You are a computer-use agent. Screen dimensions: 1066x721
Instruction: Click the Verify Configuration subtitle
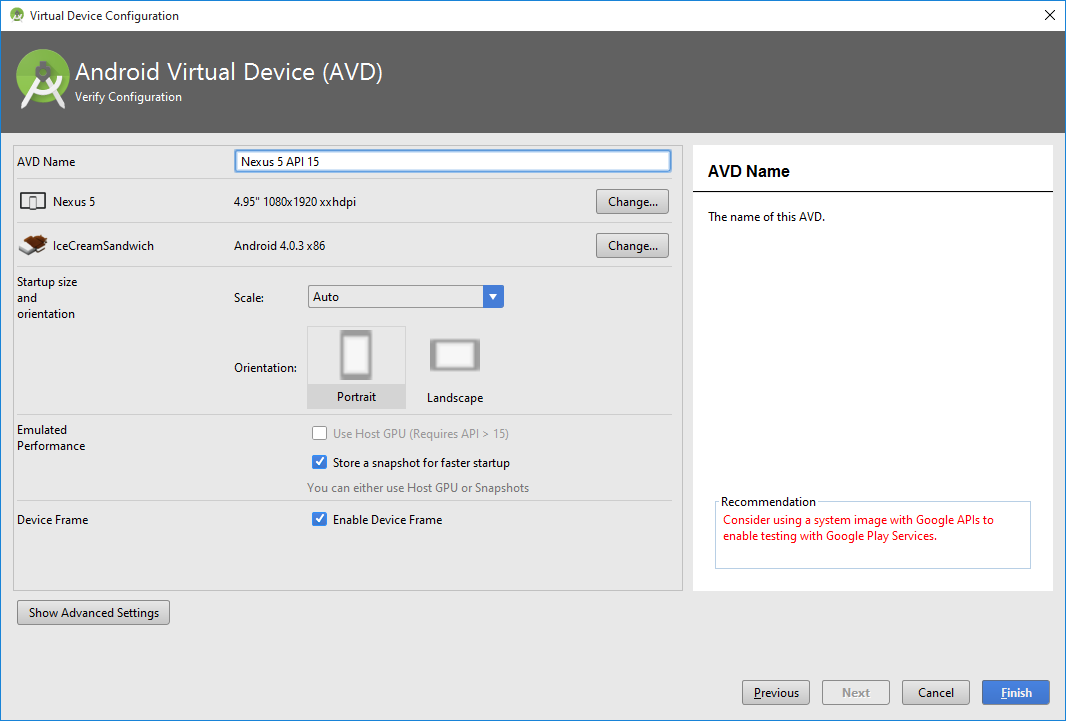point(128,97)
